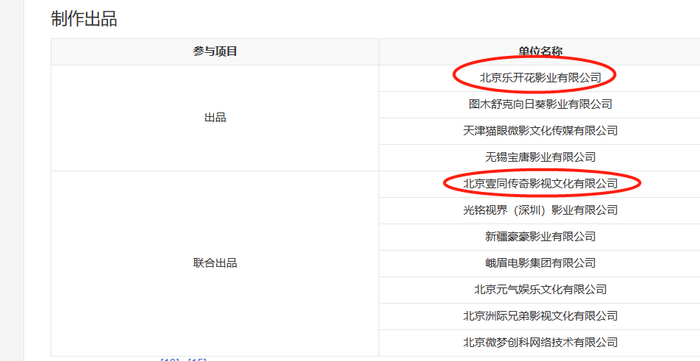Screen dimensions: 700x361
Task: Select 图木舒克向日葵影业有限公司 row
Action: pyautogui.click(x=539, y=104)
